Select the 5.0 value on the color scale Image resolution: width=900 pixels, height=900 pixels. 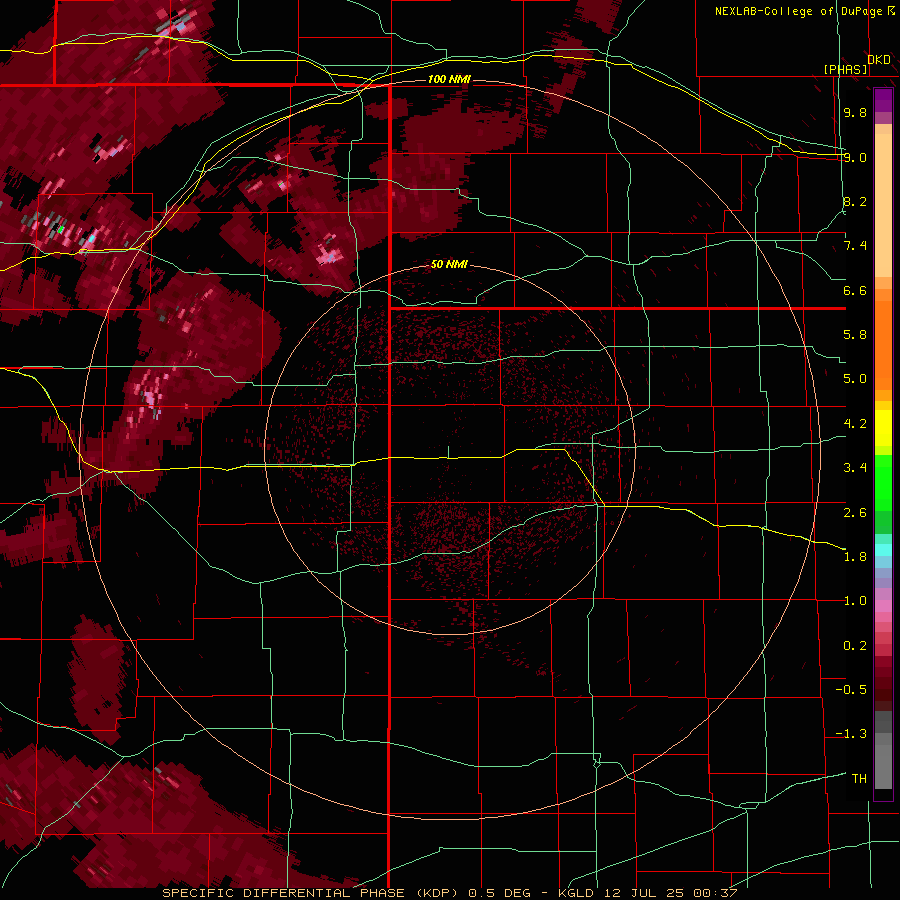pyautogui.click(x=855, y=379)
